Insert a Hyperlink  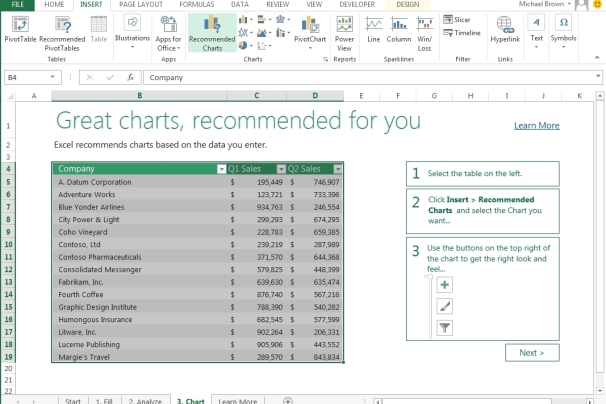(x=505, y=32)
